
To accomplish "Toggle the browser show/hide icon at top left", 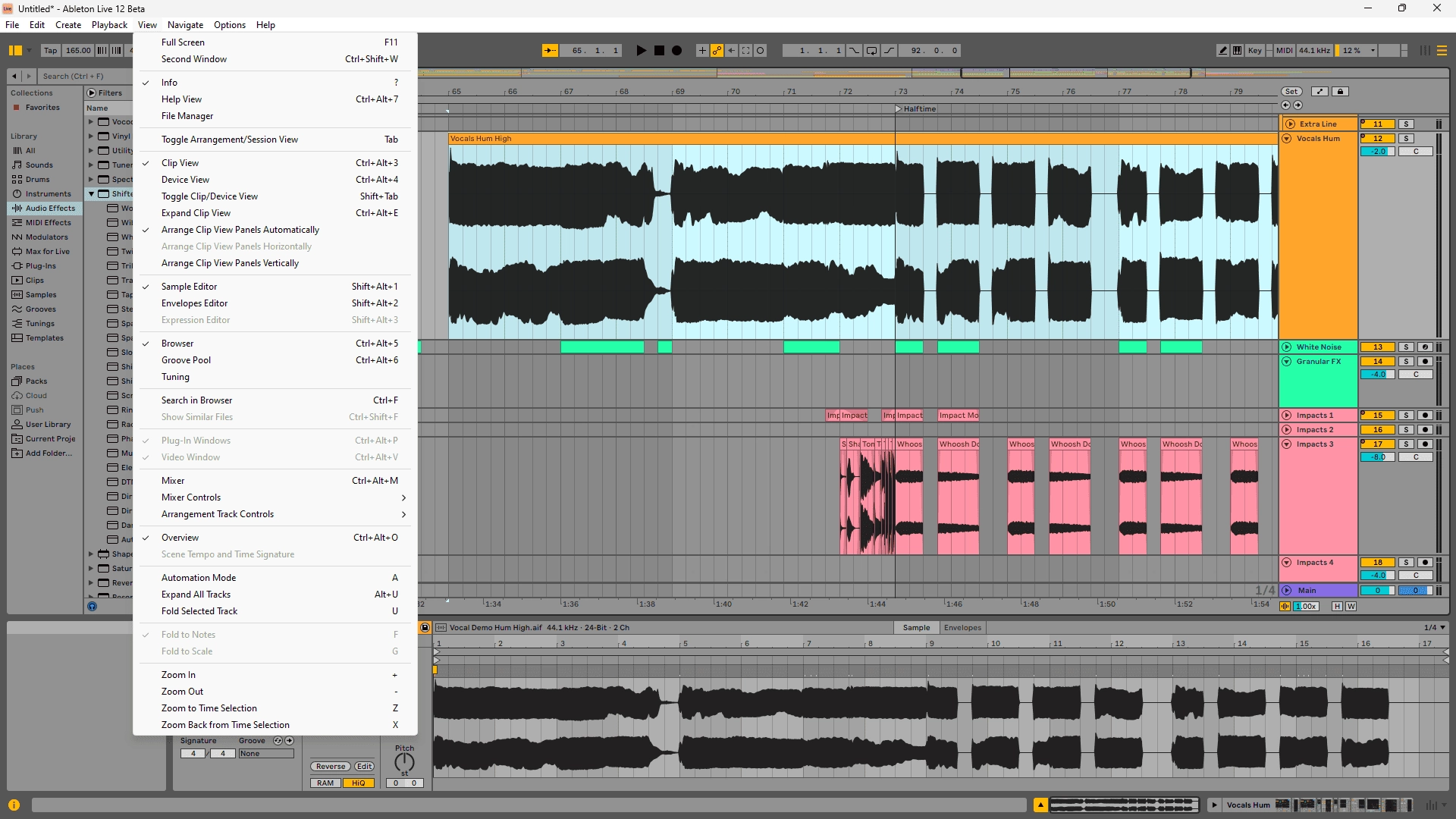I will (15, 51).
